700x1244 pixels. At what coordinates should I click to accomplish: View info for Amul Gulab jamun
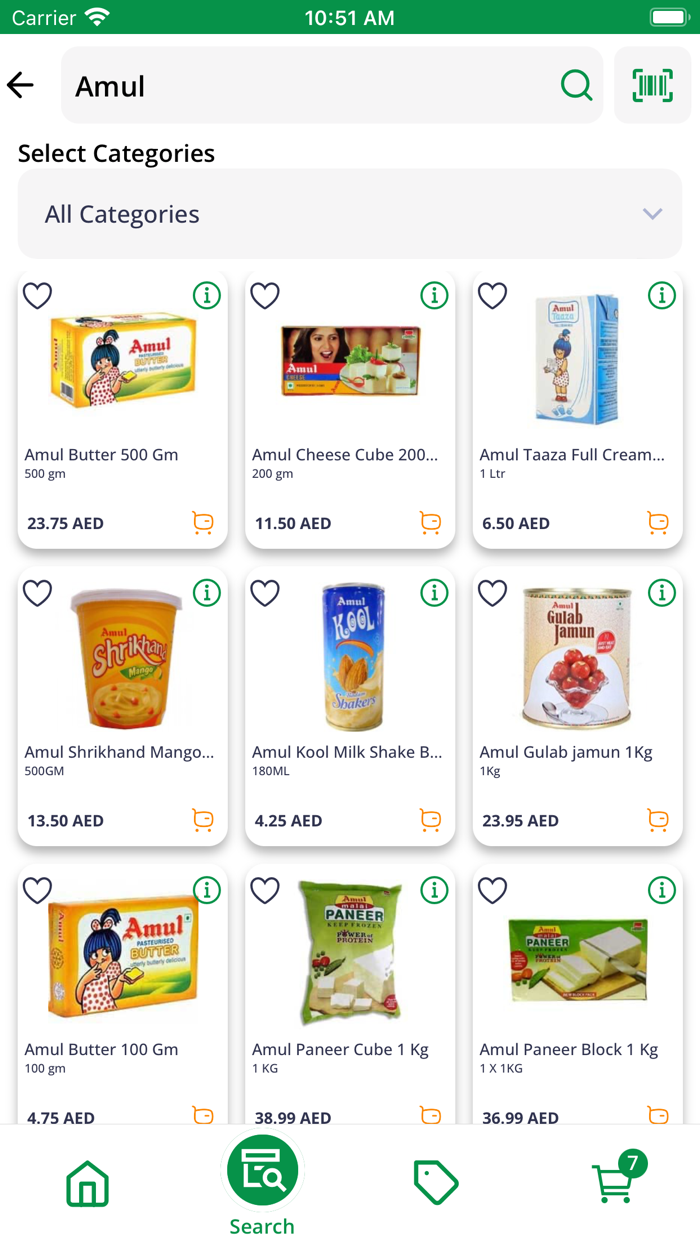point(661,593)
